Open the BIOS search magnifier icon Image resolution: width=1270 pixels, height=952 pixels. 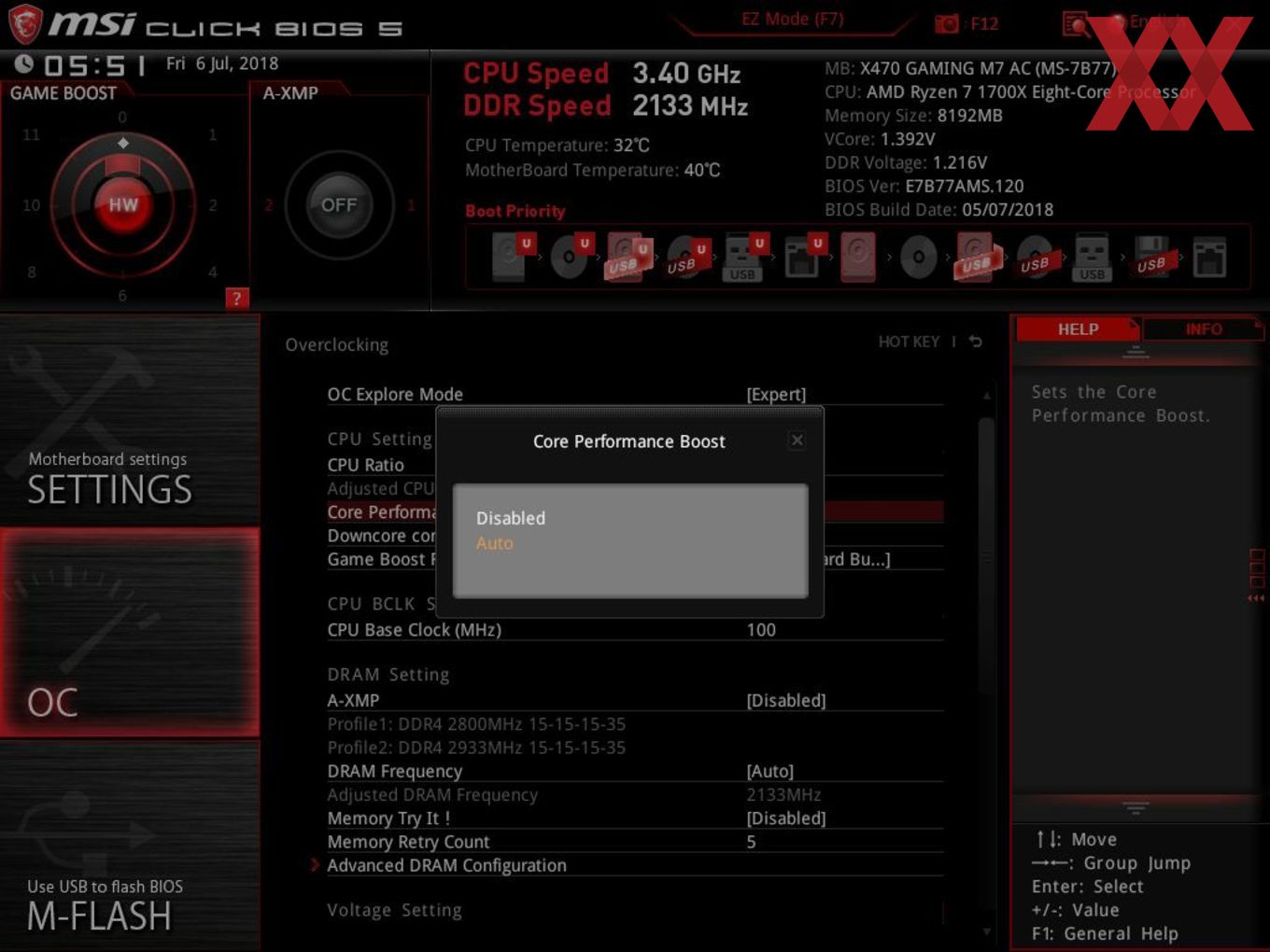(1077, 23)
